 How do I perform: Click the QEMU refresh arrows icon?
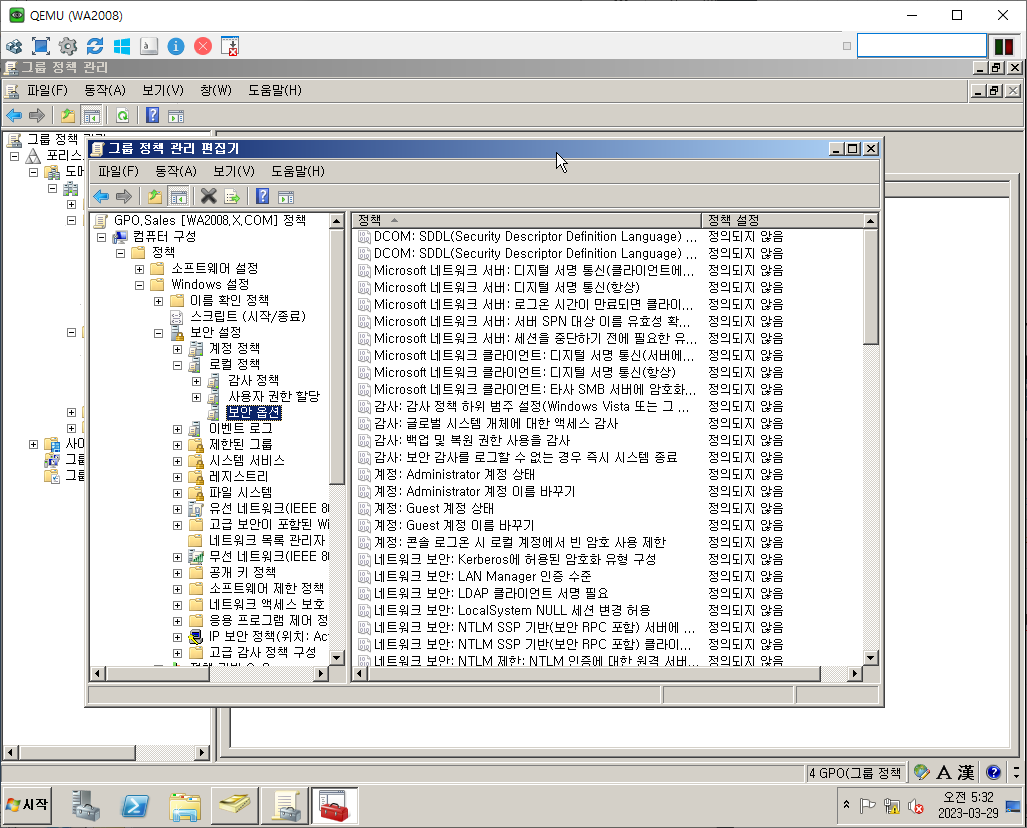point(95,46)
